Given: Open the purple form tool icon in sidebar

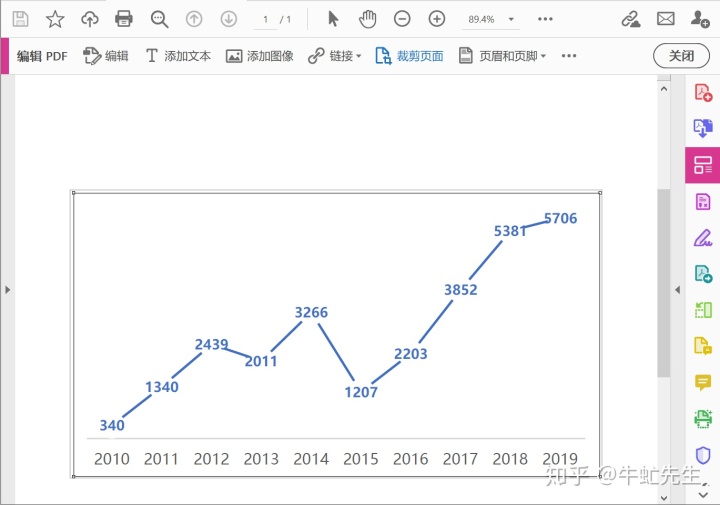Looking at the screenshot, I should (x=703, y=201).
